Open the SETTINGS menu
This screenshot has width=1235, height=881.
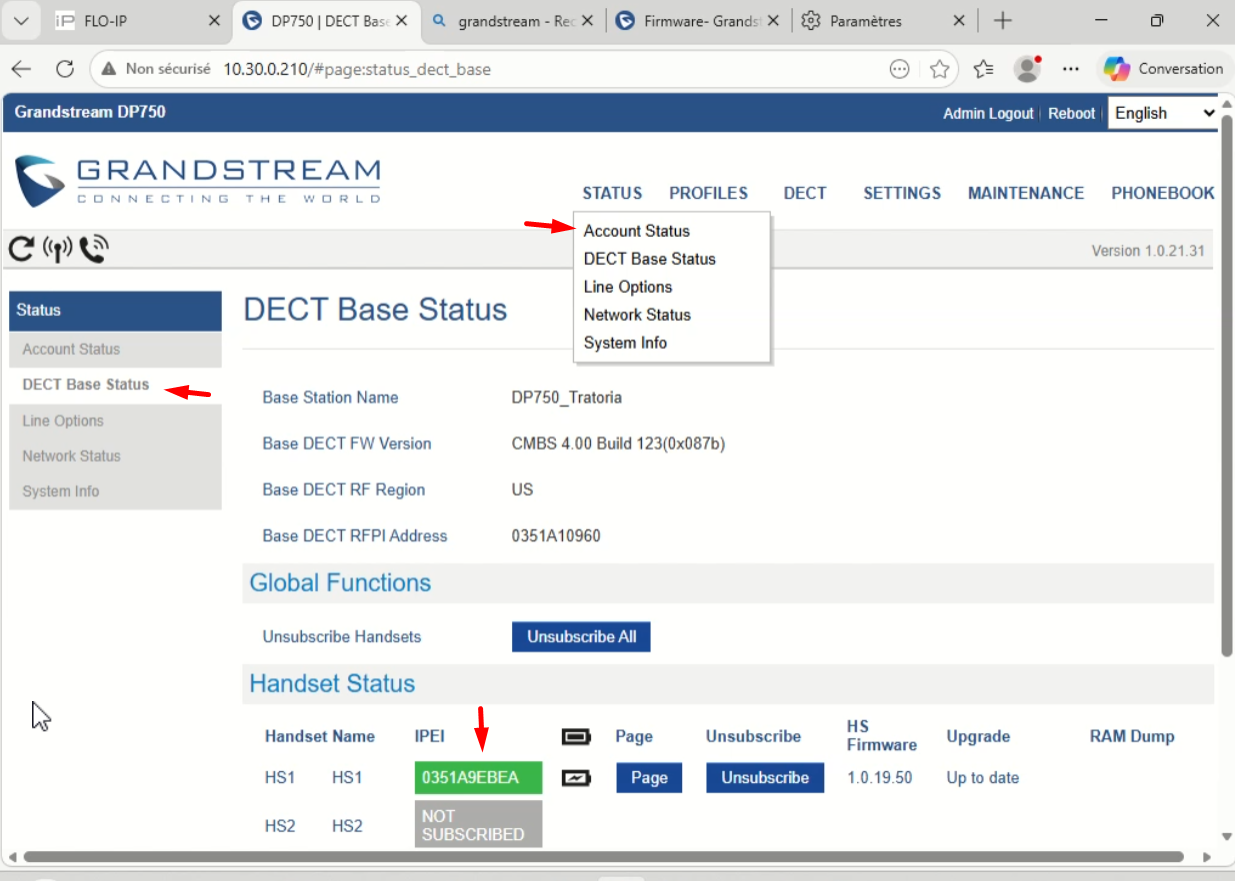[902, 193]
